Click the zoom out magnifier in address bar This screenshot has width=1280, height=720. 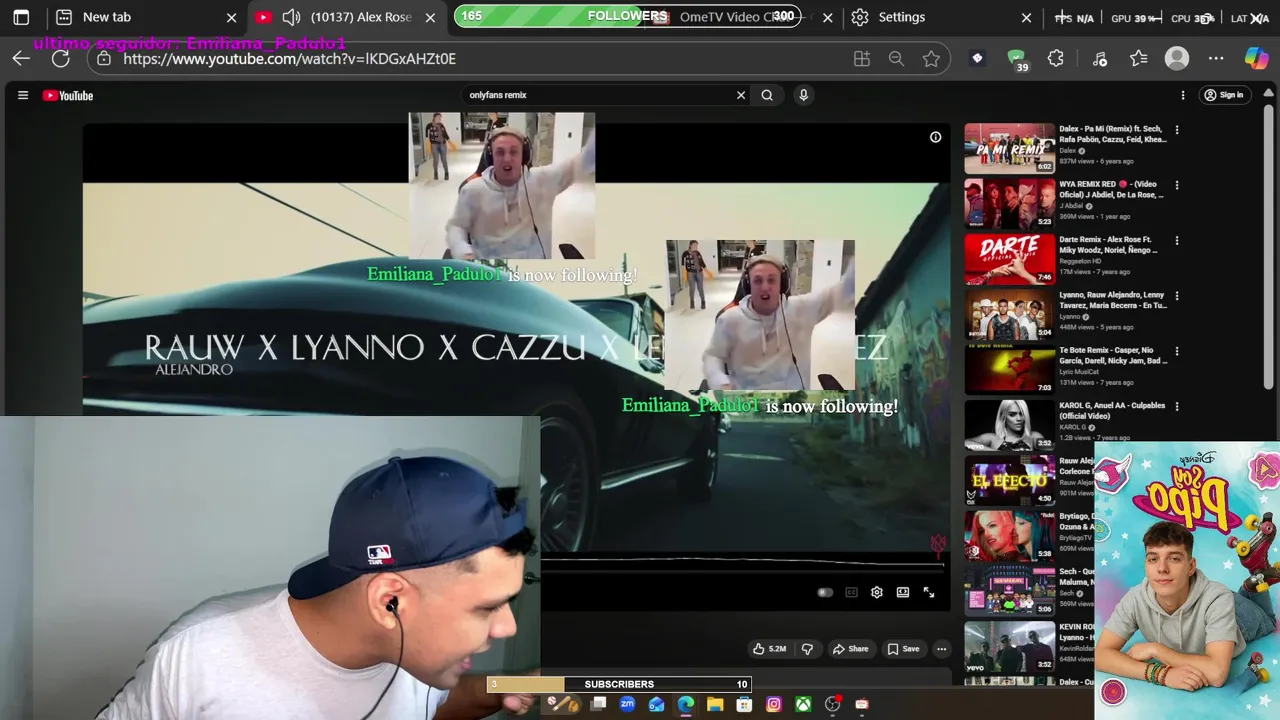(x=896, y=59)
